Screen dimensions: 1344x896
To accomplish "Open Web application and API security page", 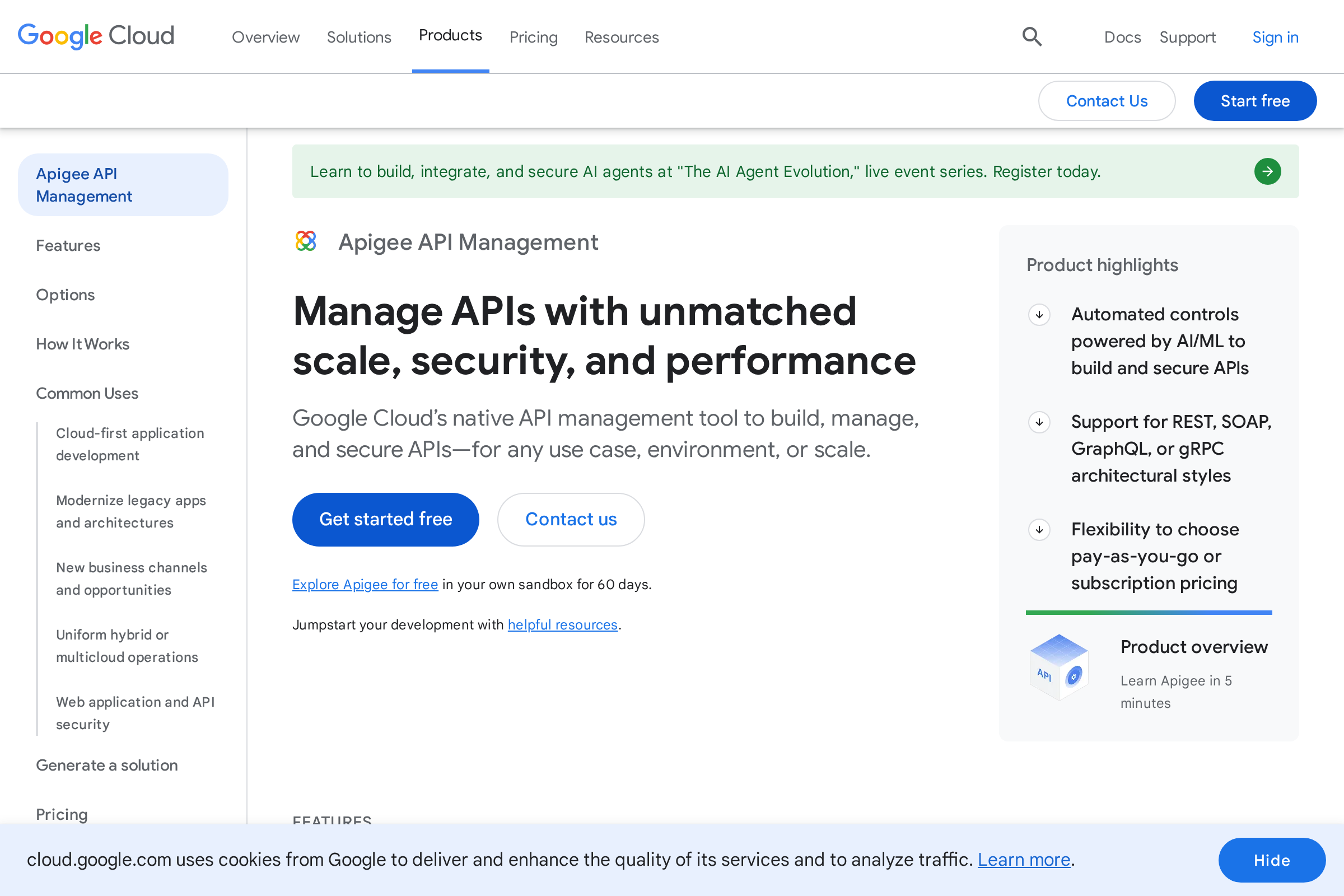I will tap(135, 713).
